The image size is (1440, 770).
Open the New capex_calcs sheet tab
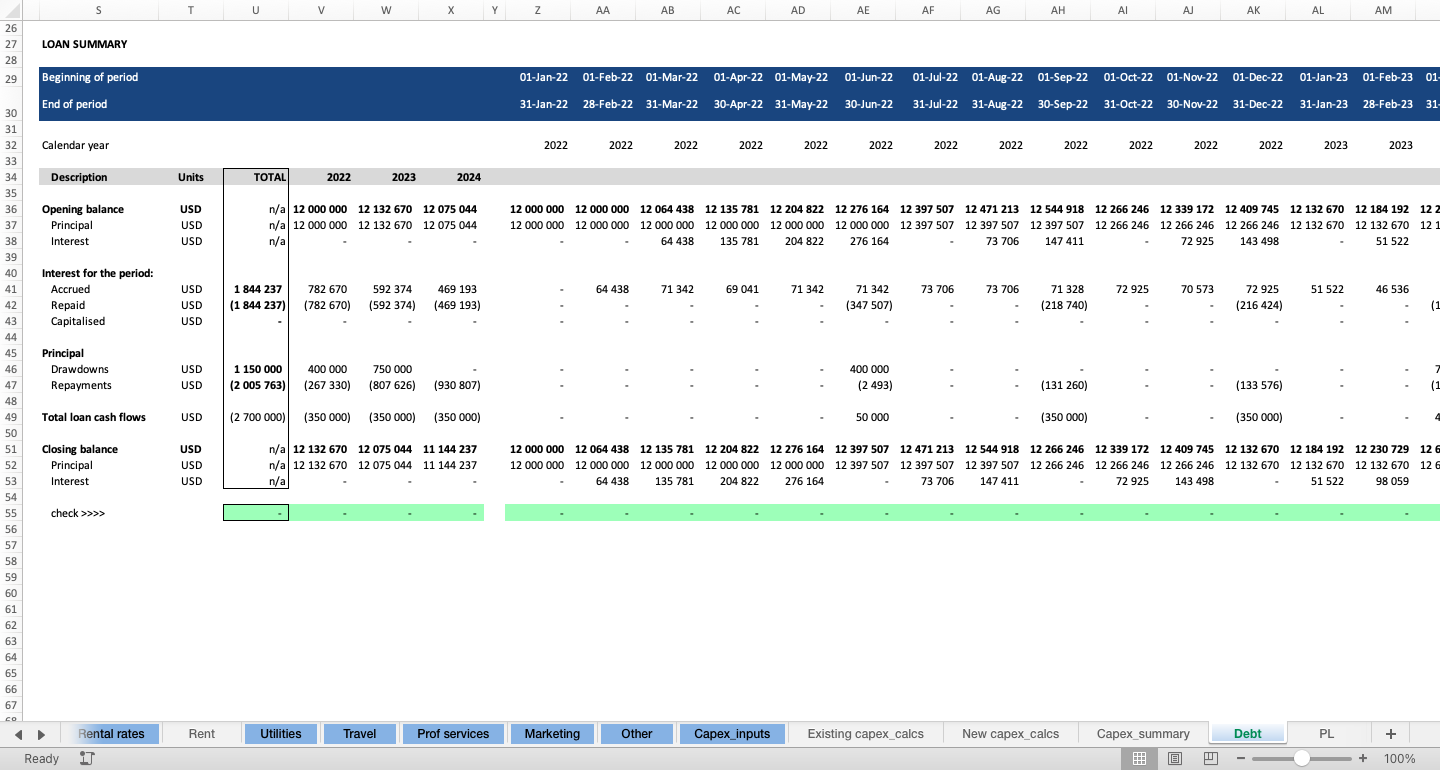pyautogui.click(x=1010, y=733)
